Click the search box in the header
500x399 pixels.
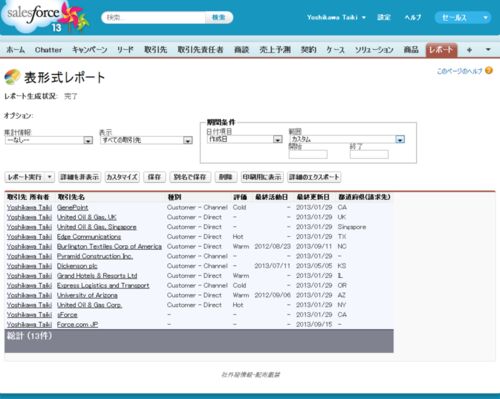click(x=154, y=17)
